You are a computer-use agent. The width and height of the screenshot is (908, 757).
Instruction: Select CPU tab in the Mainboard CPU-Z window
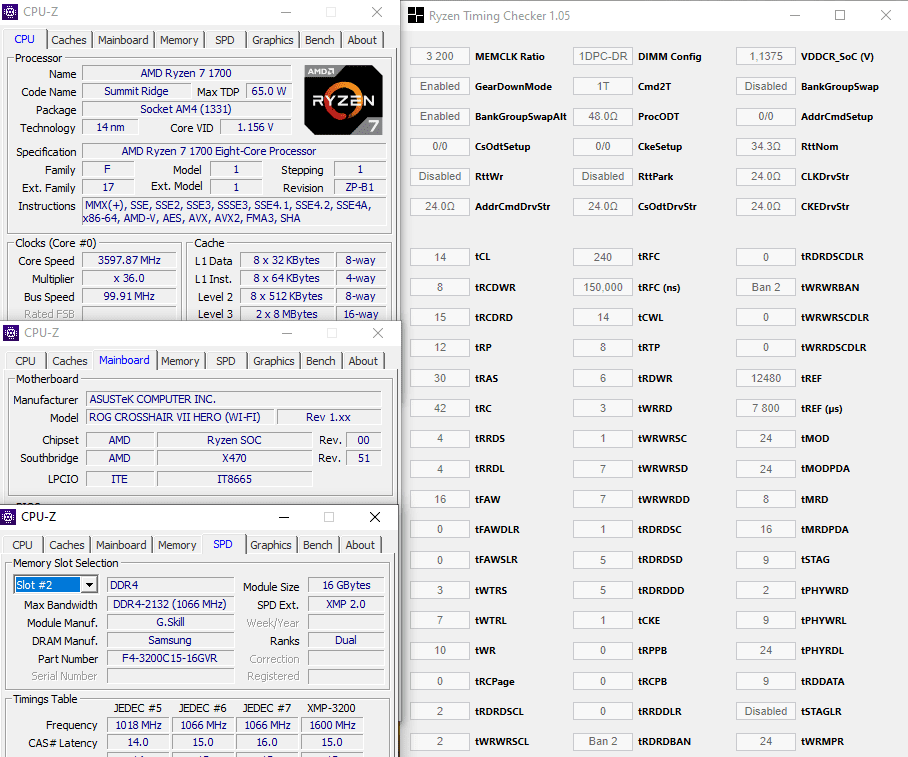point(25,361)
